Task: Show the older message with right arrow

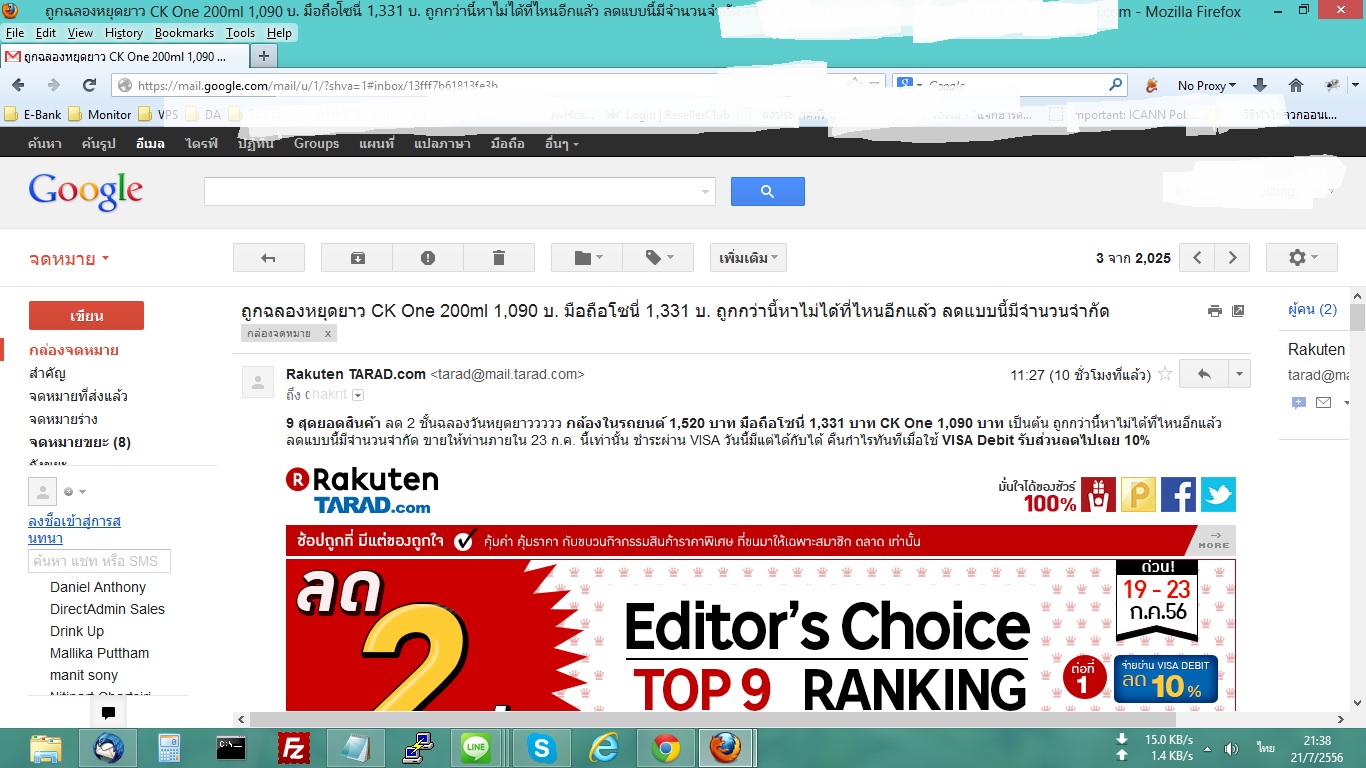Action: (1232, 258)
